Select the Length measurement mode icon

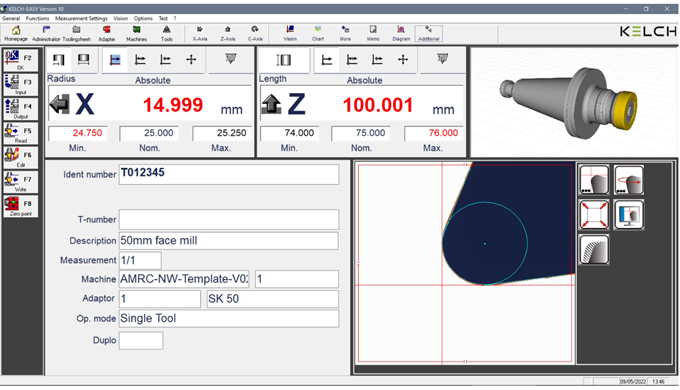tap(284, 59)
